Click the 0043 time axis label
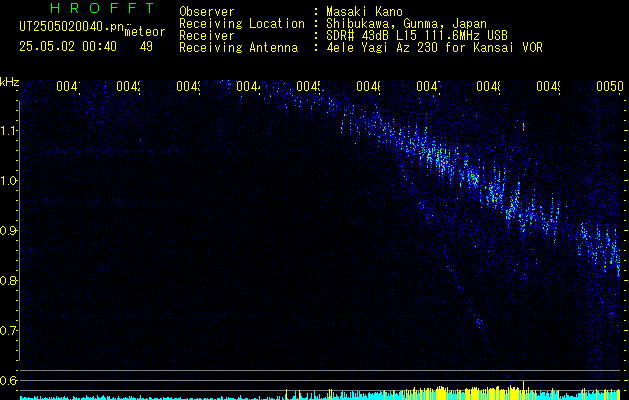This screenshot has height=400, width=629. click(188, 86)
